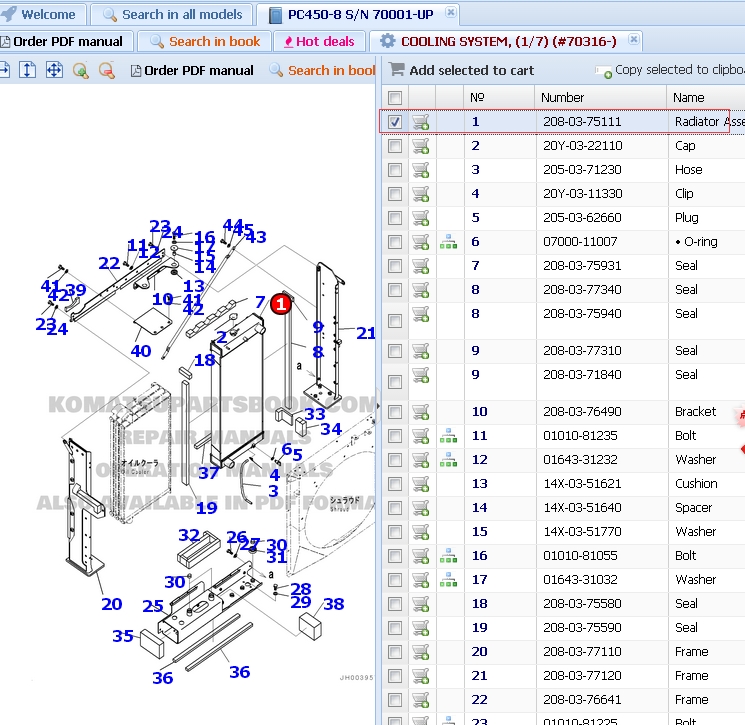
Task: Open hierarchy icon for Washer 01643-31232
Action: (x=449, y=459)
